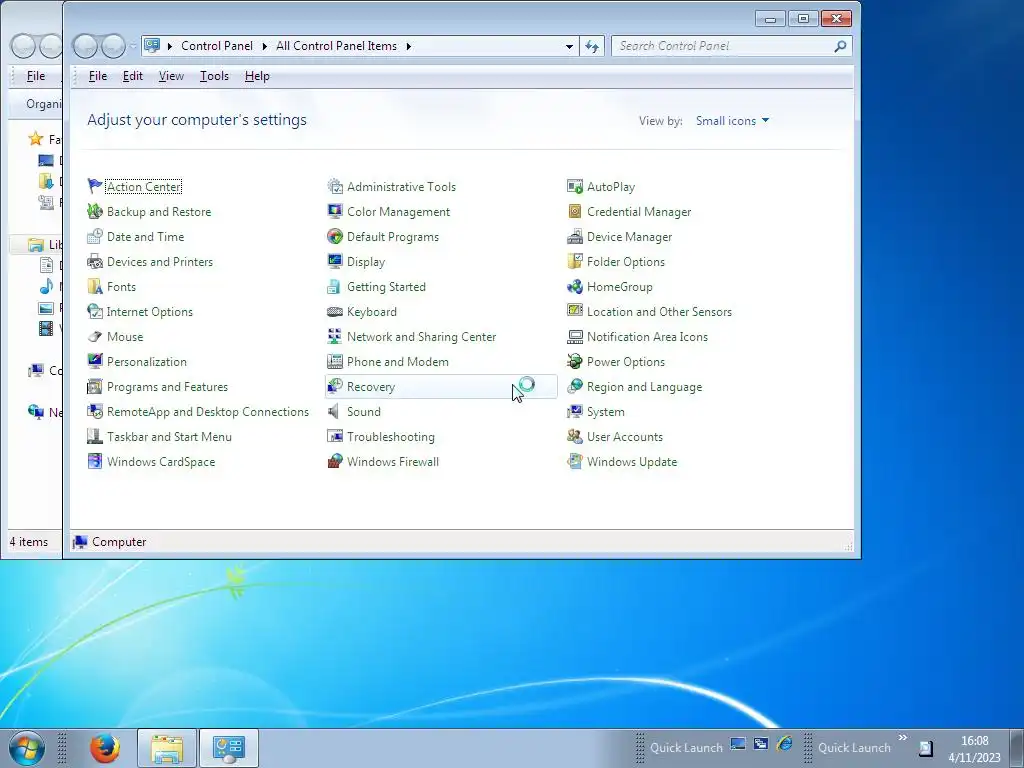Open Notification Area Icons link
The image size is (1024, 768).
(647, 337)
